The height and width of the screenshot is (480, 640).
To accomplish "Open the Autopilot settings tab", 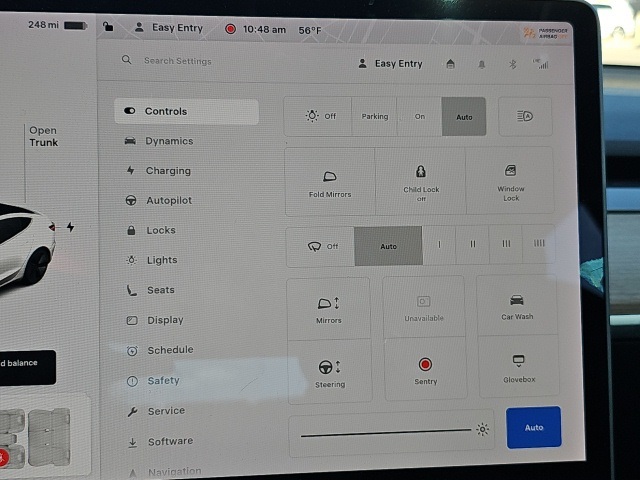I will [158, 200].
